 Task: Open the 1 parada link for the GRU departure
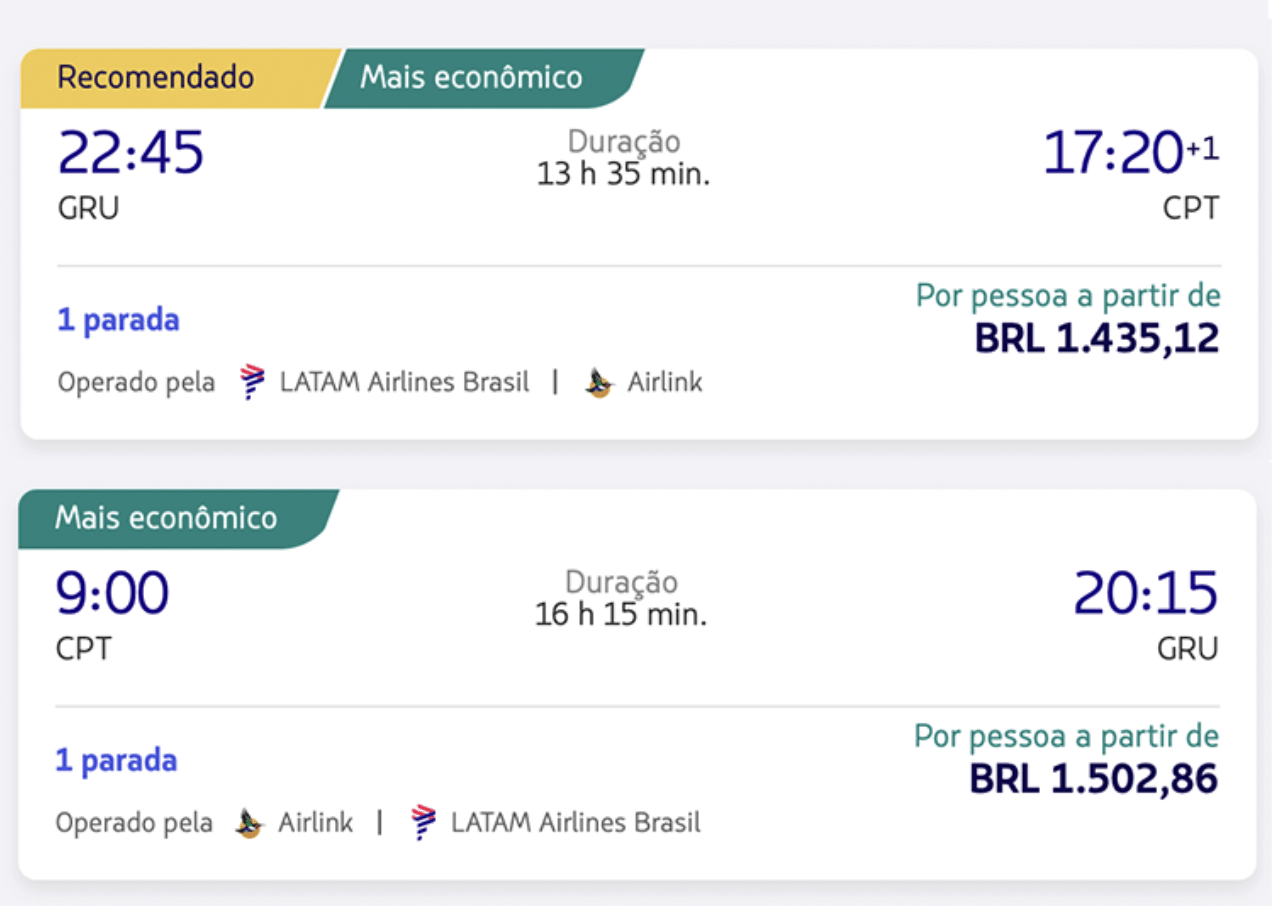[118, 321]
